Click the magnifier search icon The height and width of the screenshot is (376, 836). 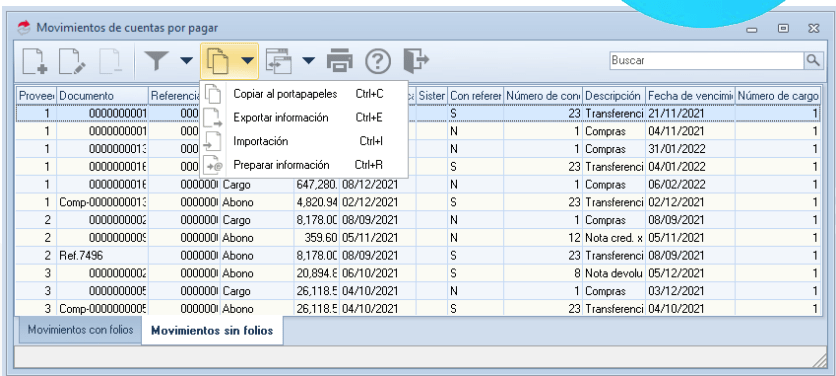[x=813, y=60]
